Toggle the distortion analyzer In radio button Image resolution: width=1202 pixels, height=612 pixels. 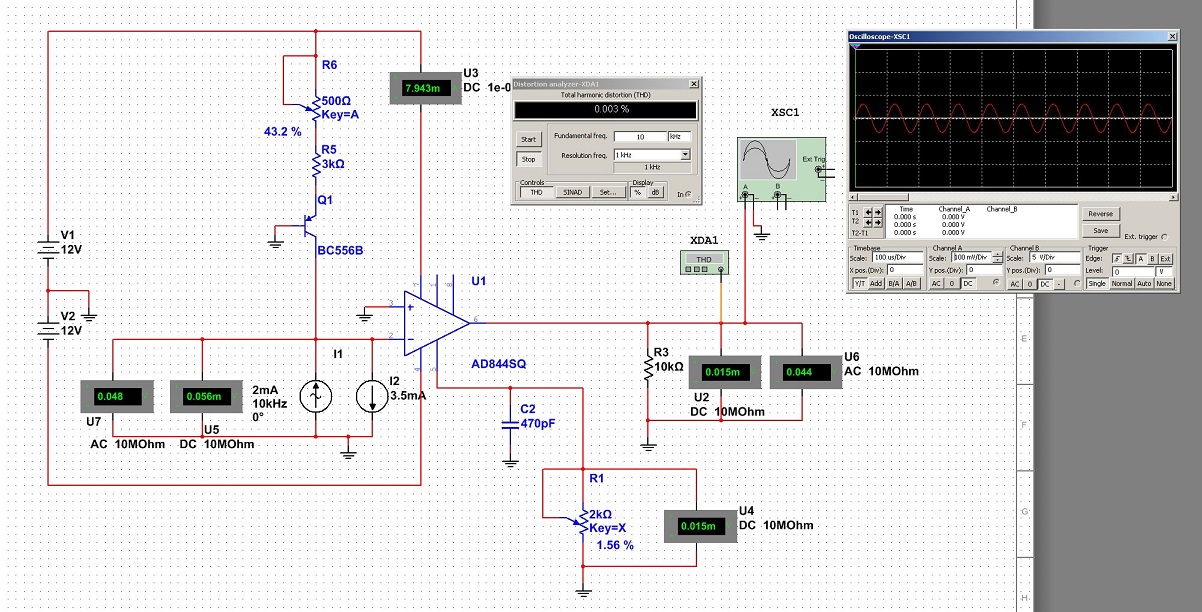click(x=689, y=194)
